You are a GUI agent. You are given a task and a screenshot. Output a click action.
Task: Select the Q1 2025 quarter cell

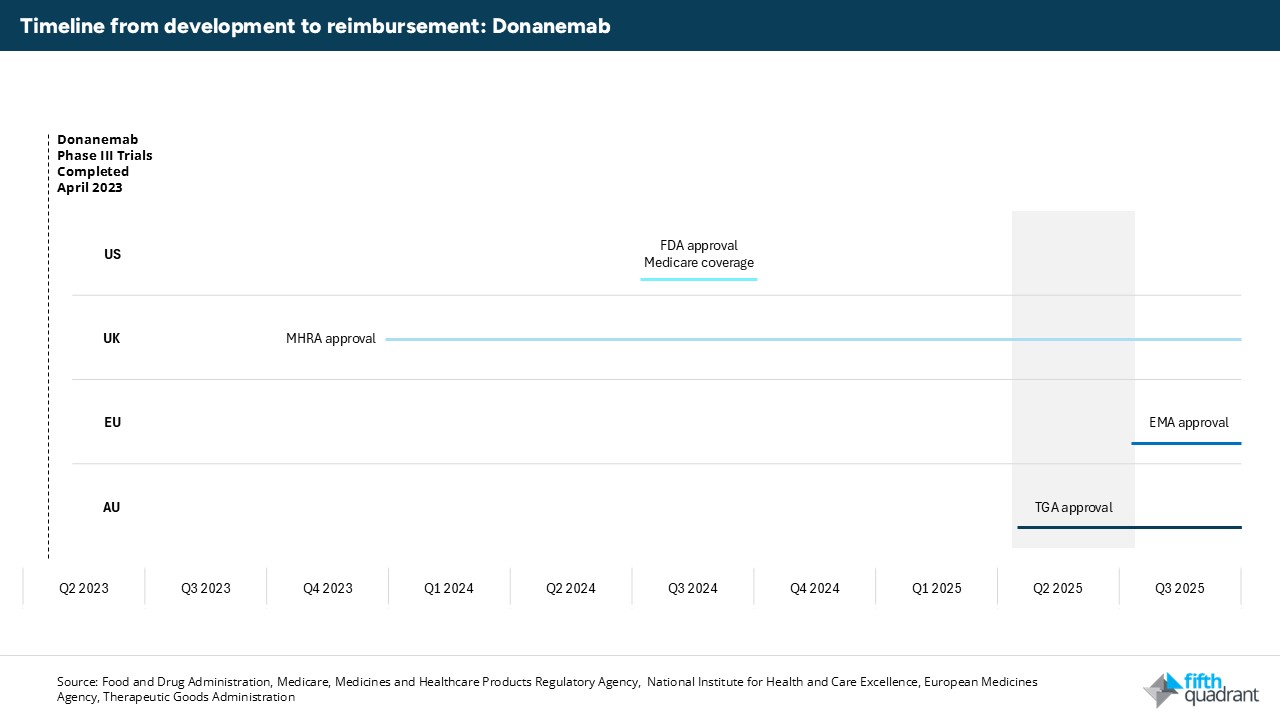(x=936, y=588)
